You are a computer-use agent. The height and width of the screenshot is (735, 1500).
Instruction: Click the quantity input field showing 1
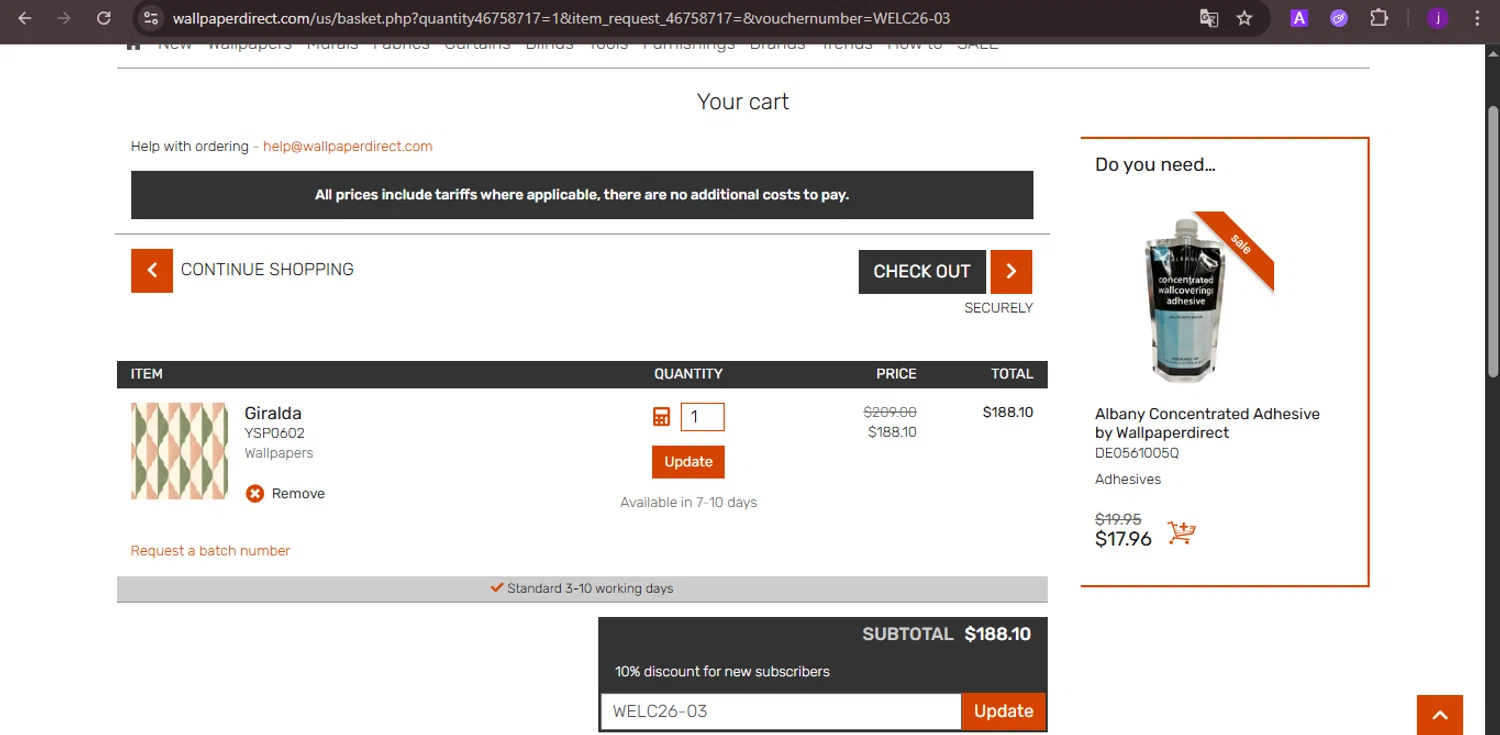click(x=702, y=417)
